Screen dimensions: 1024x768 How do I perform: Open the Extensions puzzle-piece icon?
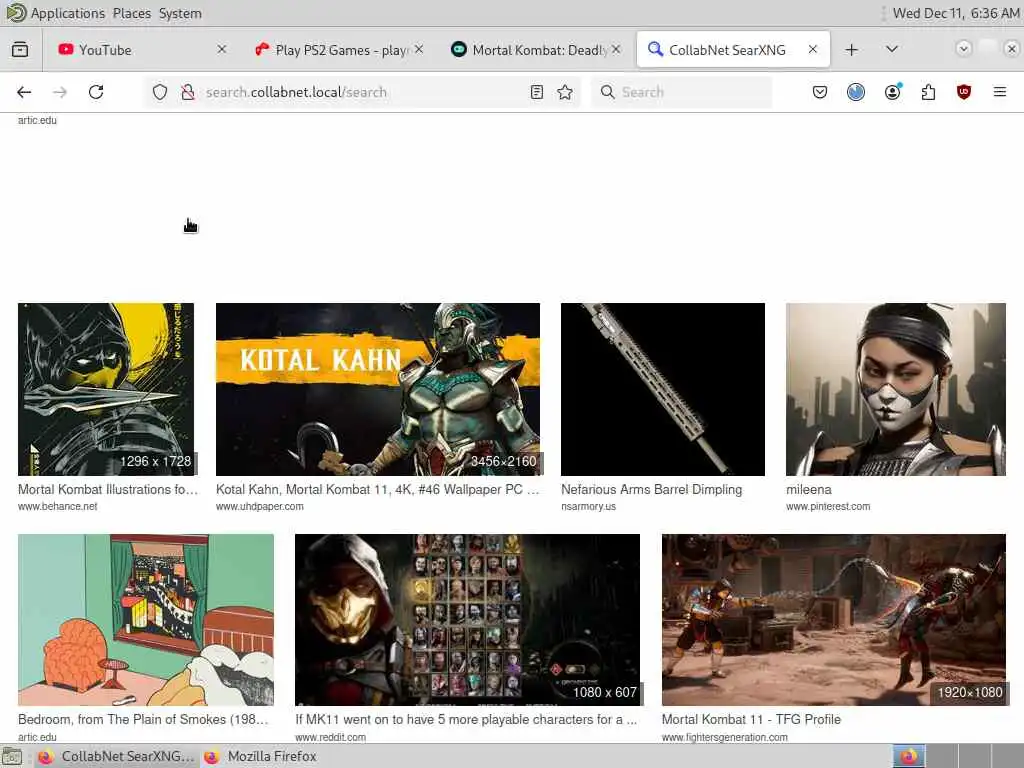[x=928, y=92]
